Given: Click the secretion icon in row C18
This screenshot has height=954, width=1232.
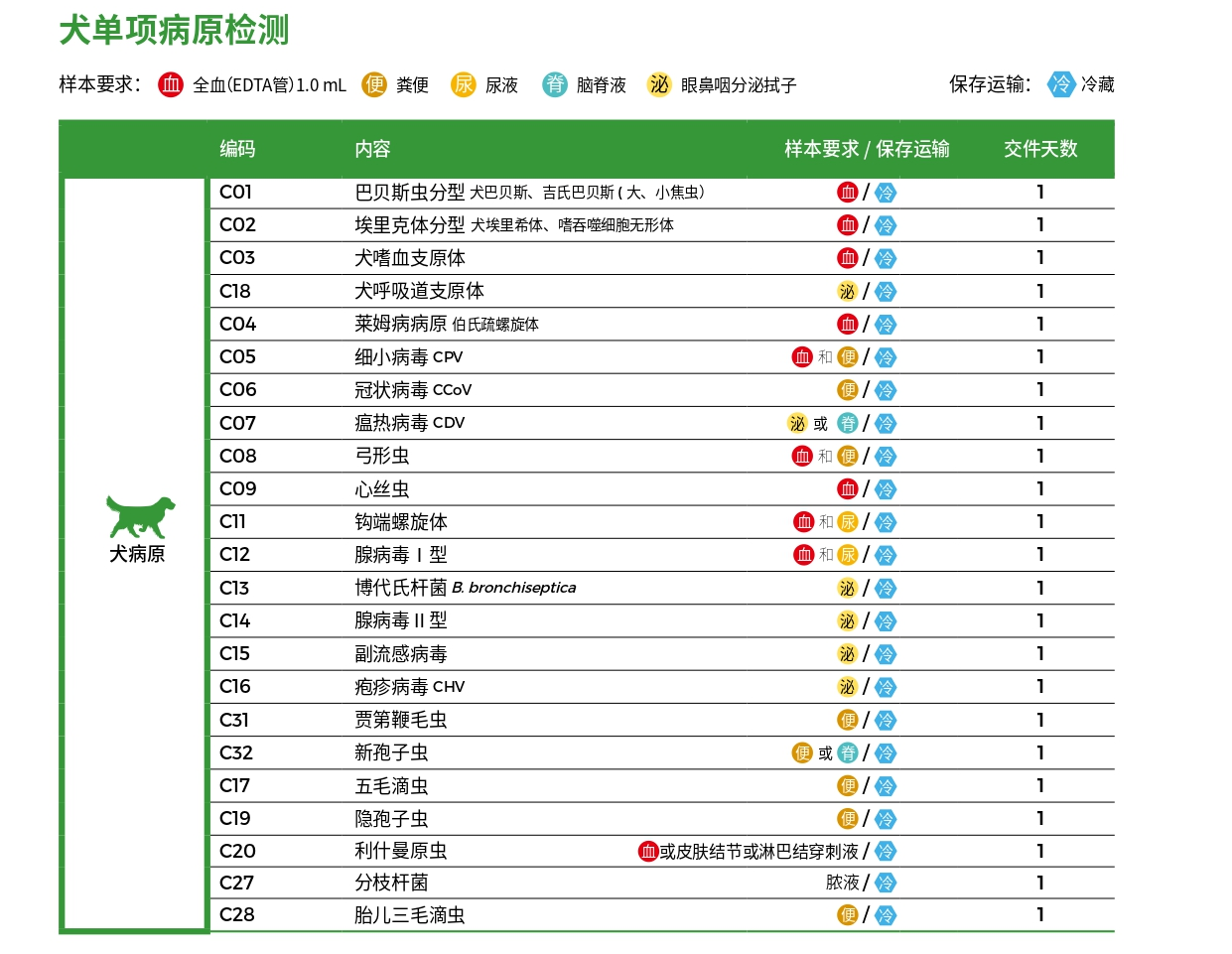Looking at the screenshot, I should 847,291.
